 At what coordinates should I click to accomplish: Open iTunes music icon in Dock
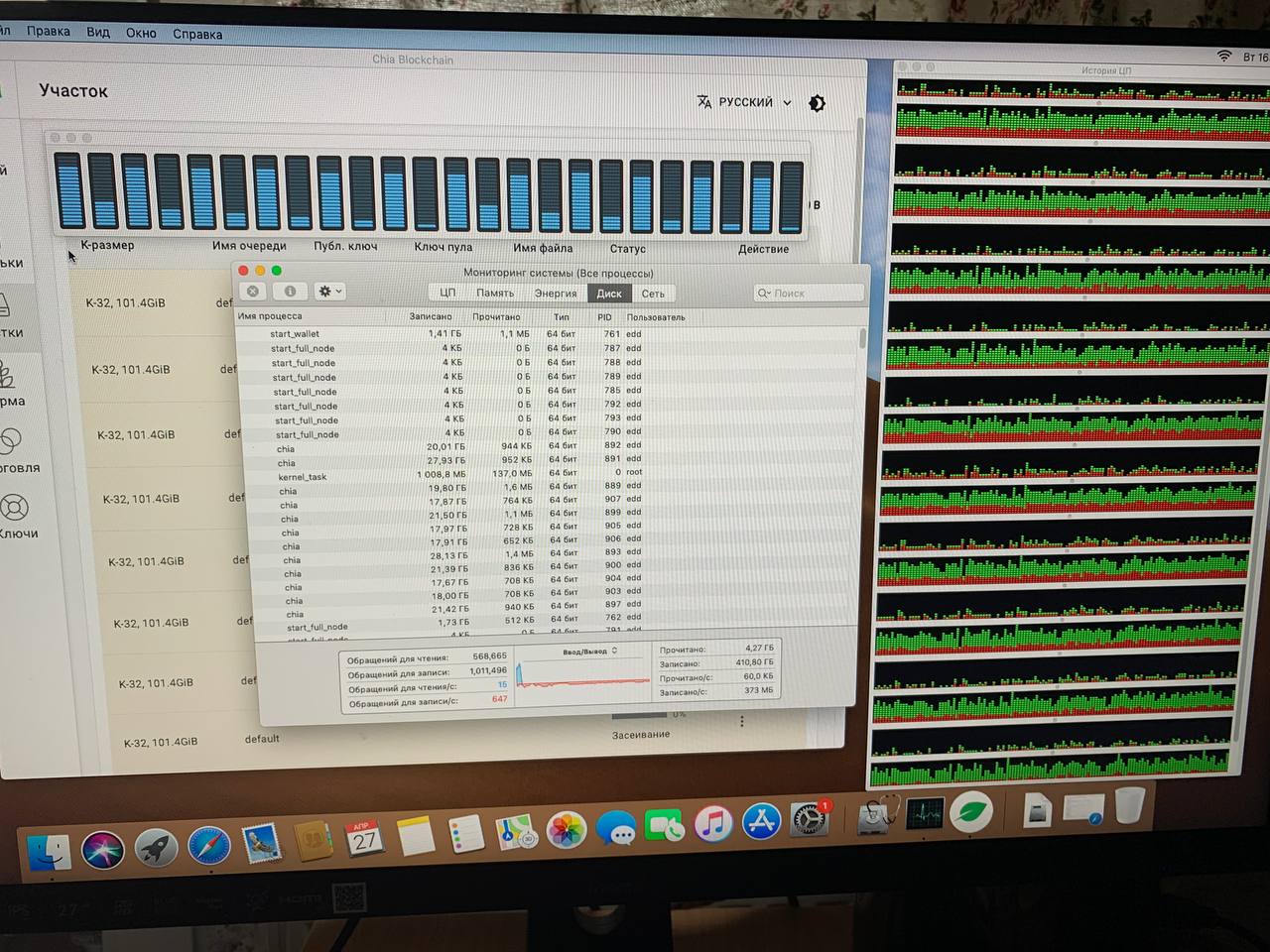712,823
